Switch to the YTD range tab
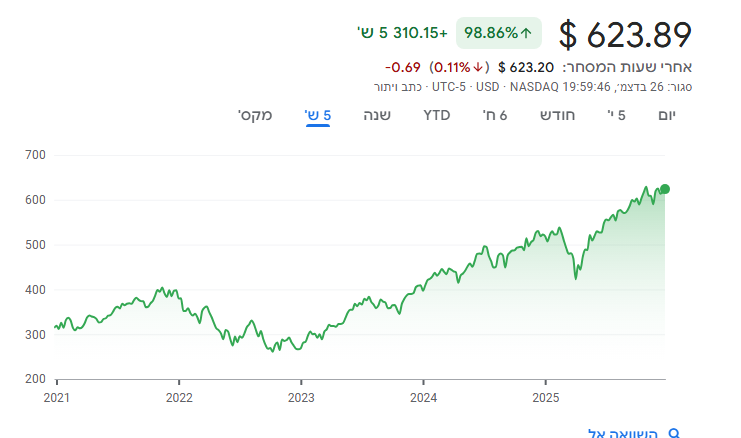The image size is (741, 438). (437, 115)
